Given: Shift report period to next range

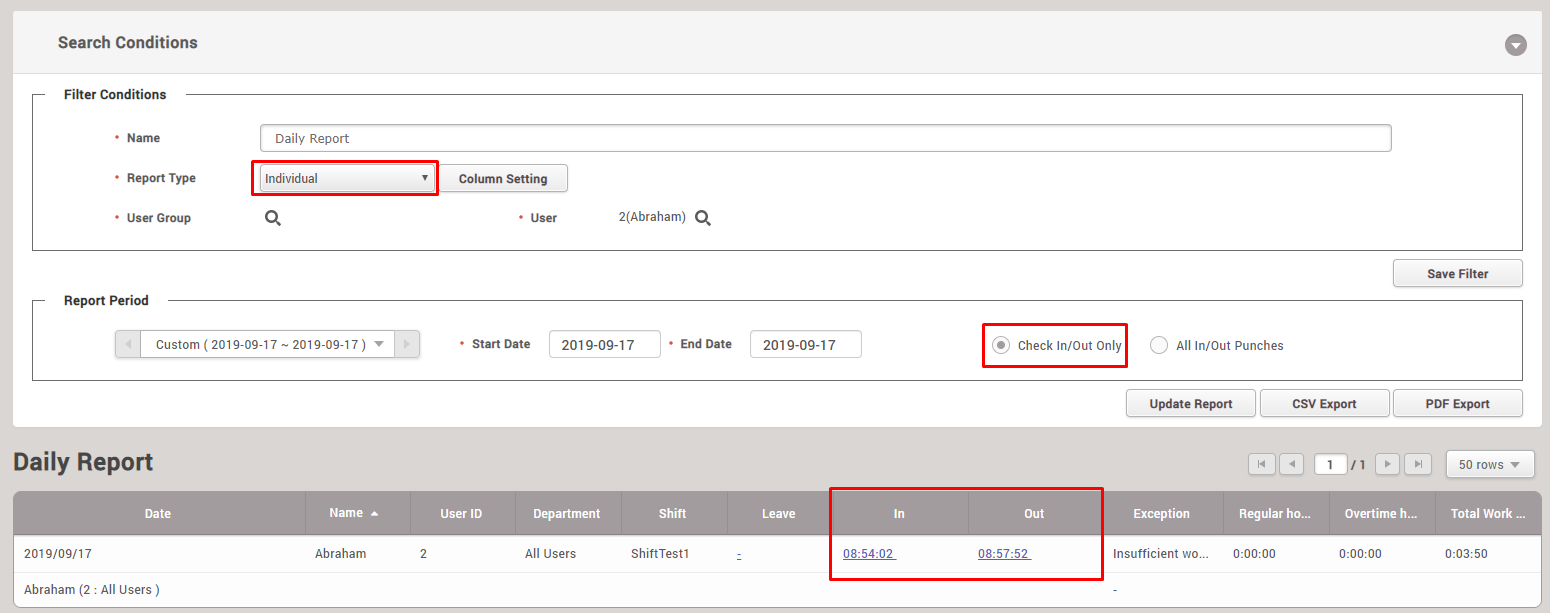Looking at the screenshot, I should point(406,344).
